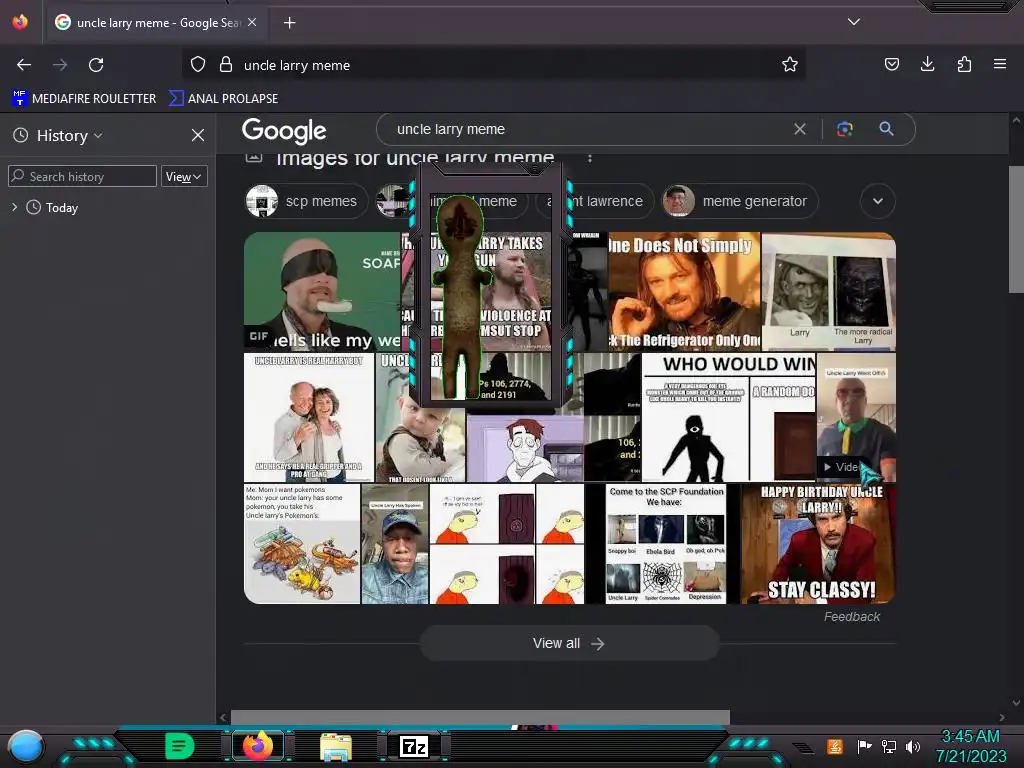The image size is (1024, 768).
Task: Click the Feedback link
Action: [852, 616]
